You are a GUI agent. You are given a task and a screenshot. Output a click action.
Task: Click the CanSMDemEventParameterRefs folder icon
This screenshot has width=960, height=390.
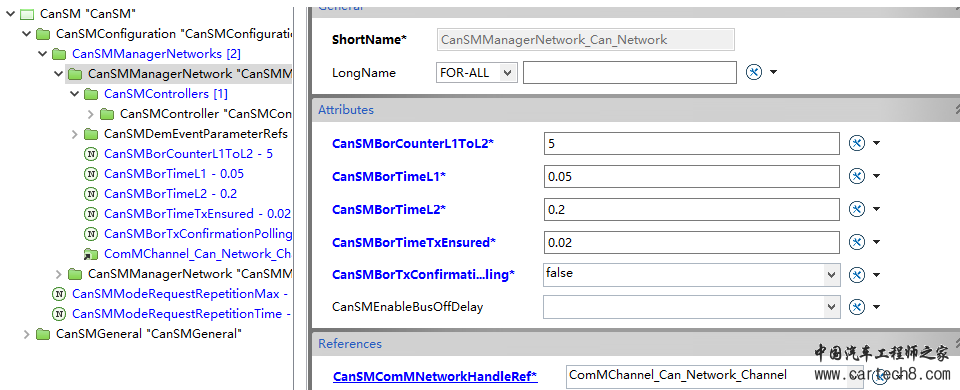click(x=91, y=134)
